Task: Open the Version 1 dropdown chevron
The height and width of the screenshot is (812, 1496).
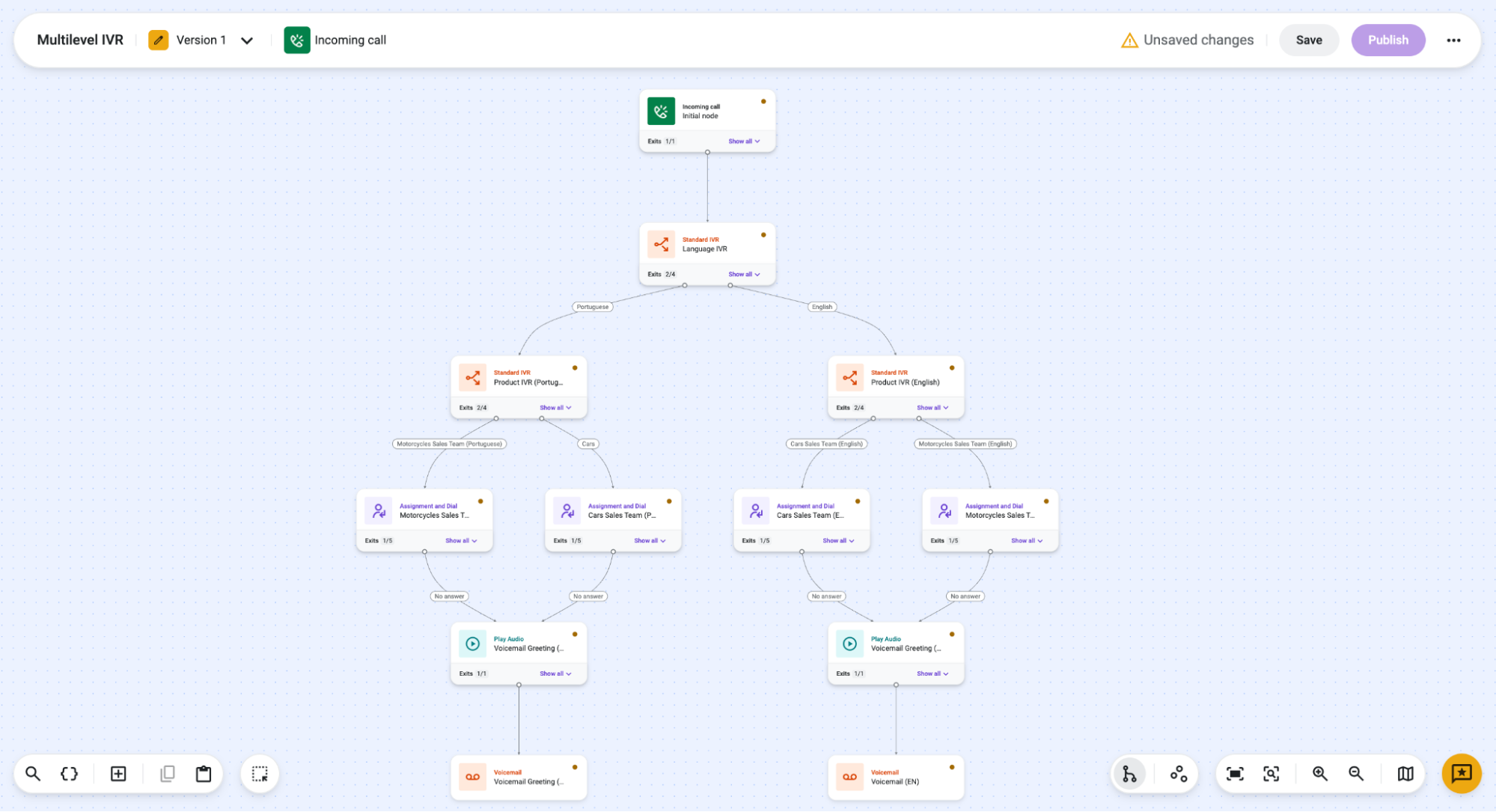Action: coord(247,40)
